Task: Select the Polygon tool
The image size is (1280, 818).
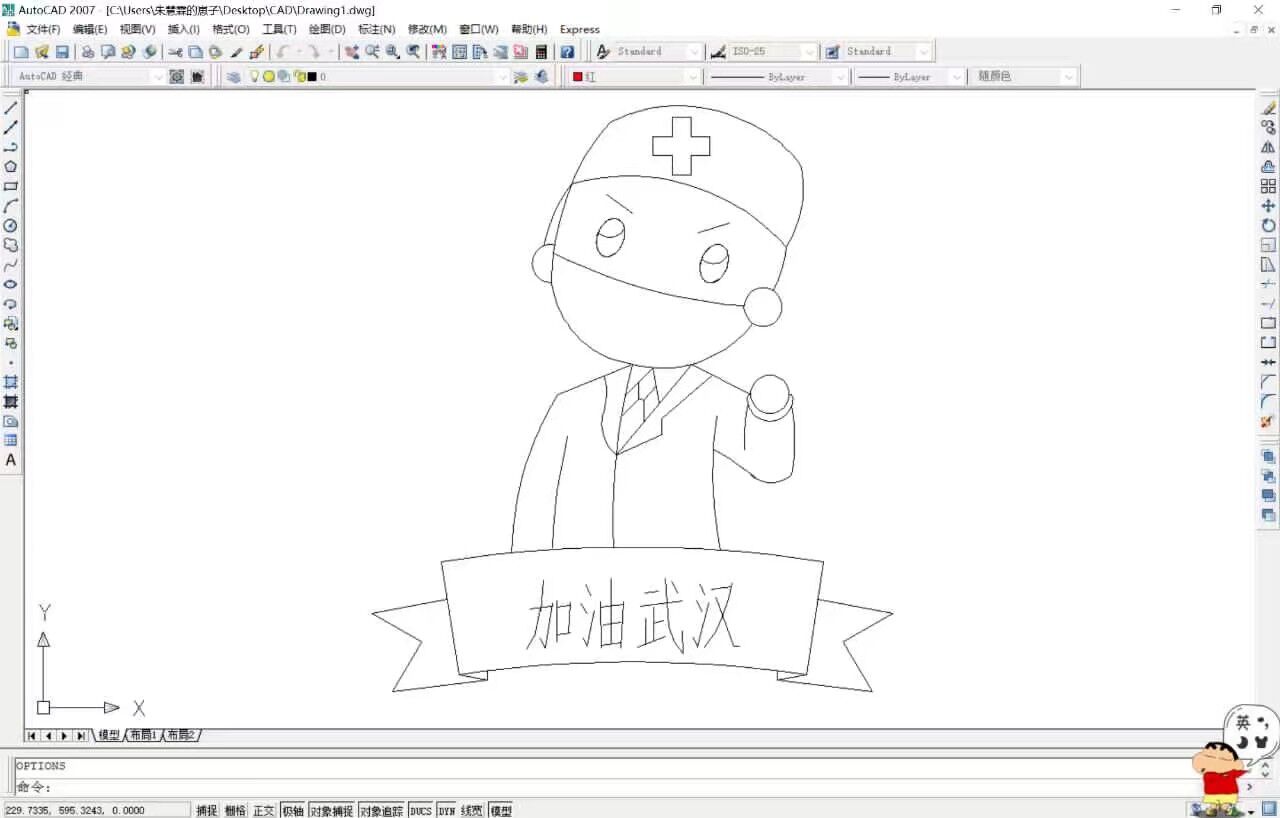Action: [x=11, y=167]
